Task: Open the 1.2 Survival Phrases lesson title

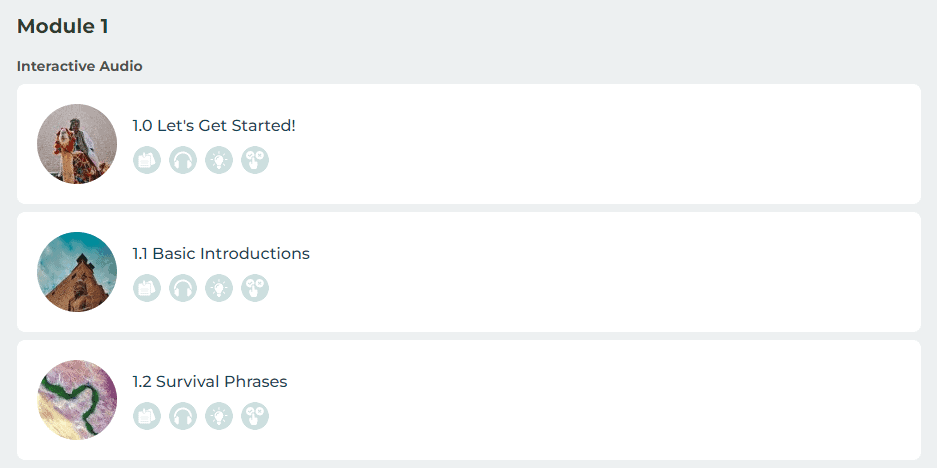Action: coord(210,382)
